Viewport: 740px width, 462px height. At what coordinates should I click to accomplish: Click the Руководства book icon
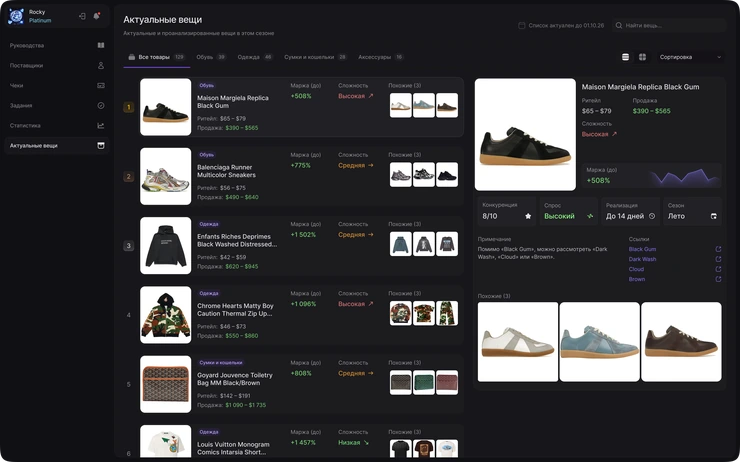click(101, 45)
